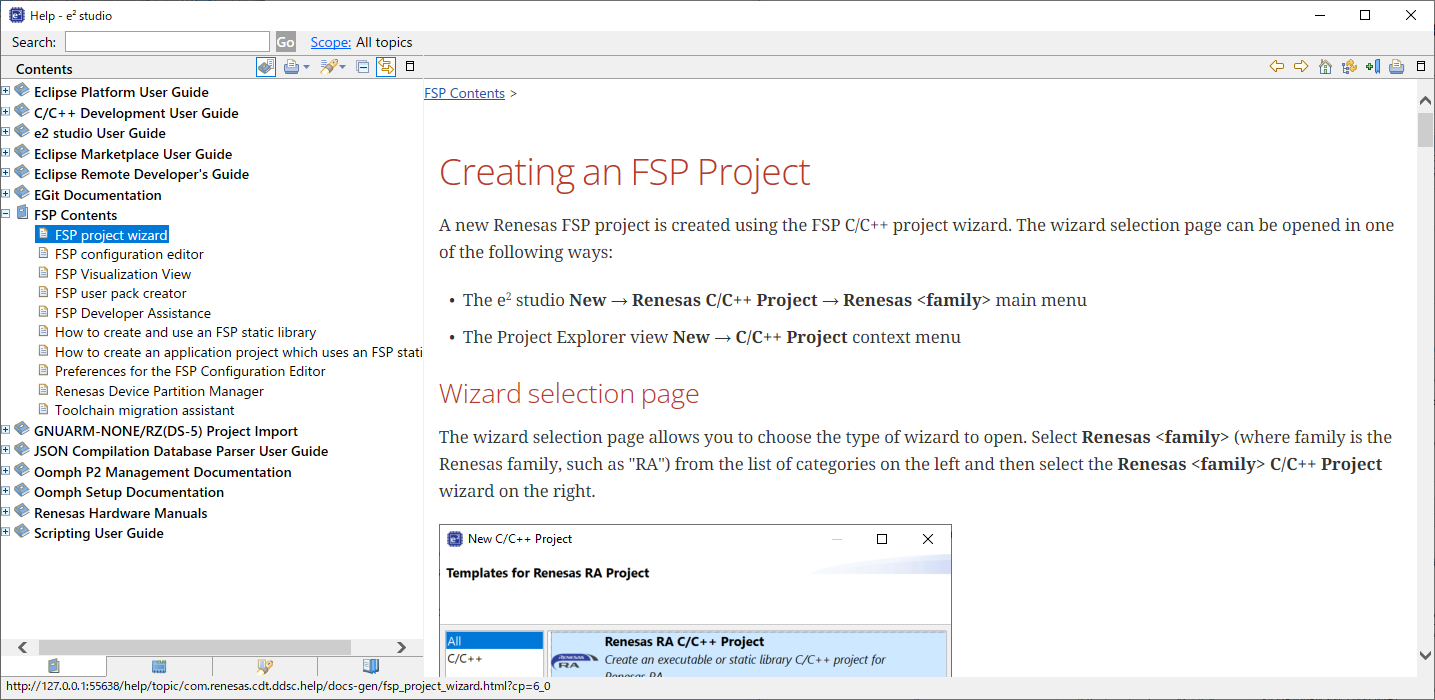
Task: Go back using the yellow left arrow
Action: [x=1277, y=67]
